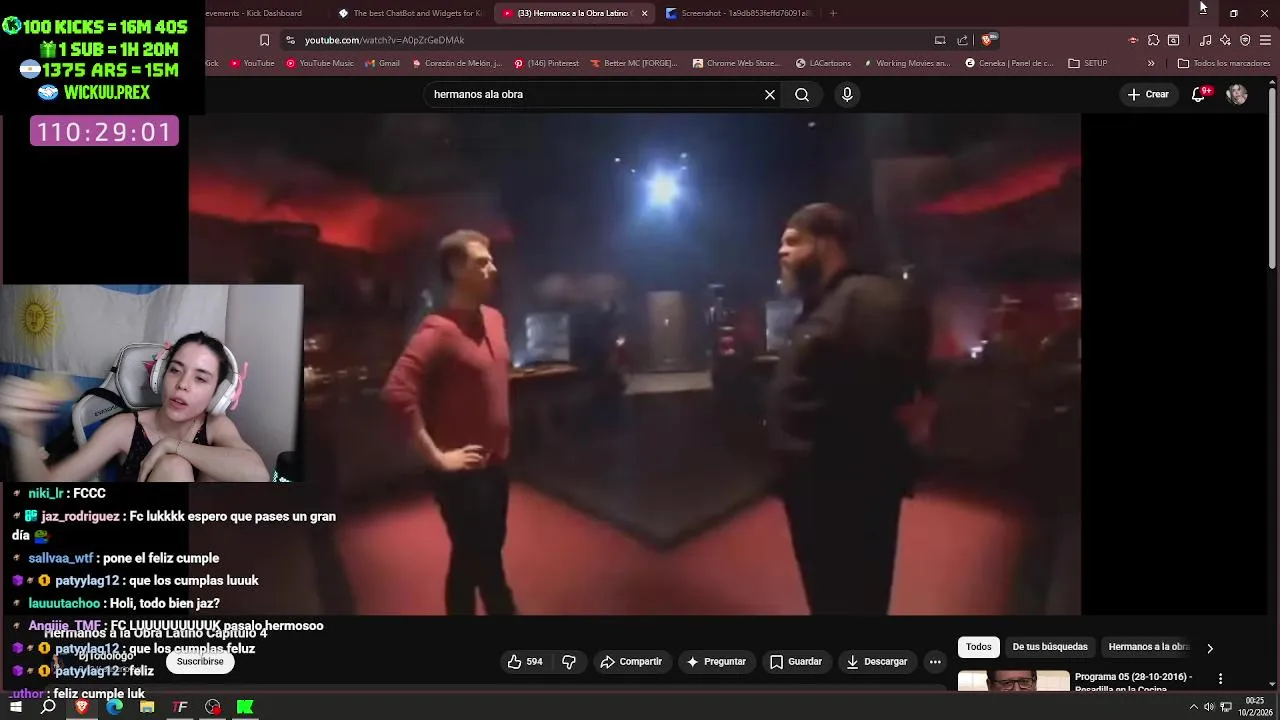The image size is (1280, 720).
Task: Open the Preguntar AI assistant button
Action: (x=715, y=661)
